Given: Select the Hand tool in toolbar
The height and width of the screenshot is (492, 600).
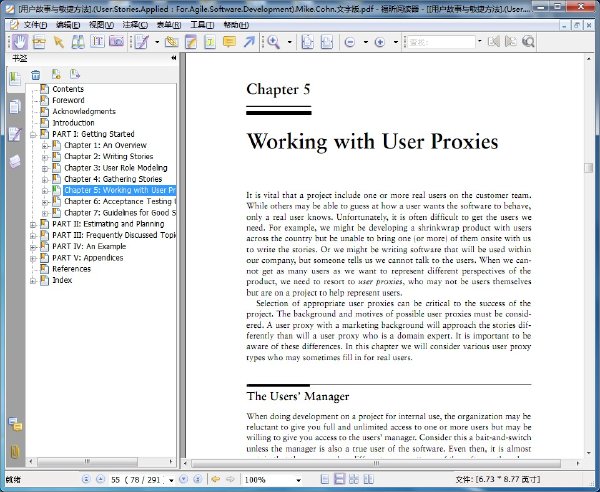Looking at the screenshot, I should (x=19, y=42).
